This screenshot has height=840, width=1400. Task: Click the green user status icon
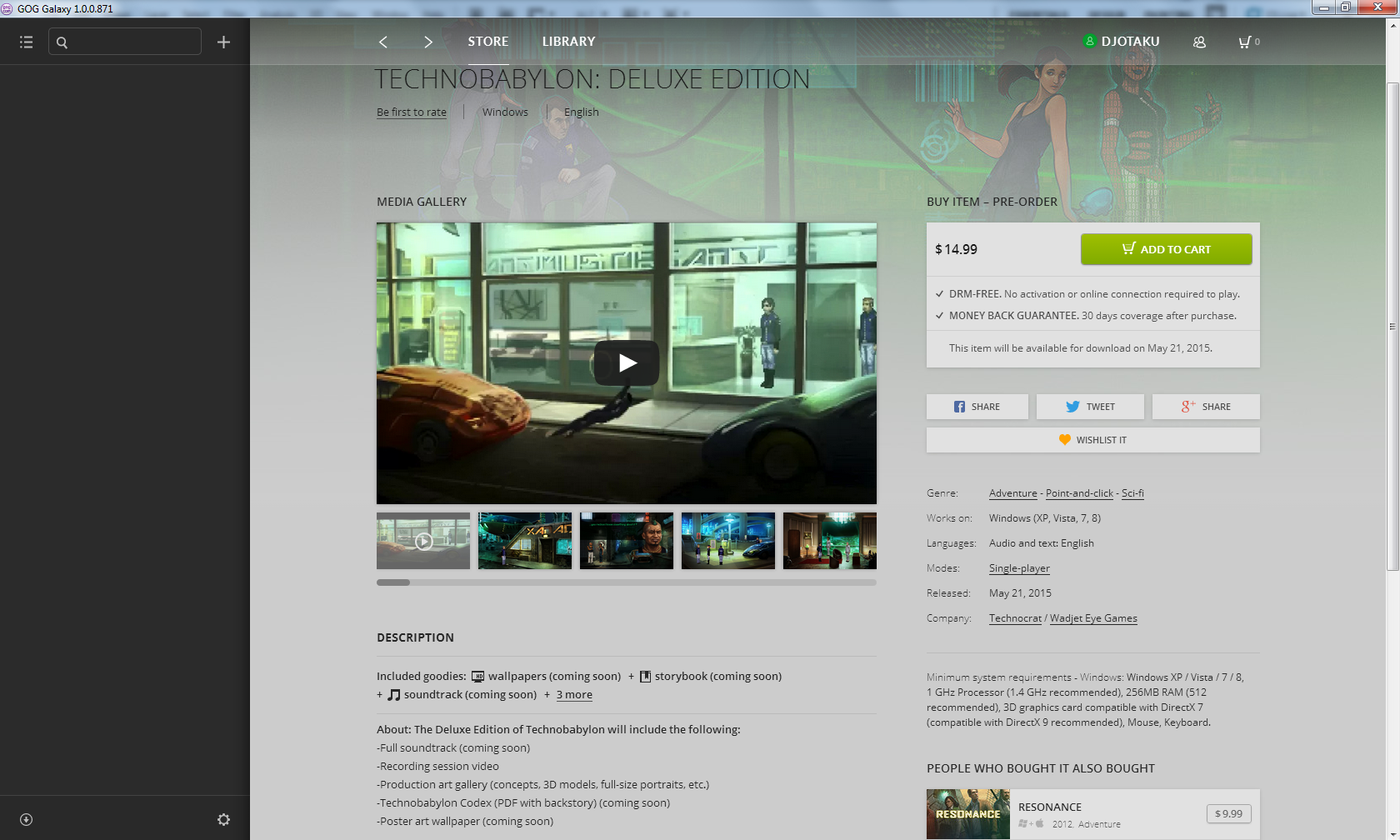[x=1089, y=41]
